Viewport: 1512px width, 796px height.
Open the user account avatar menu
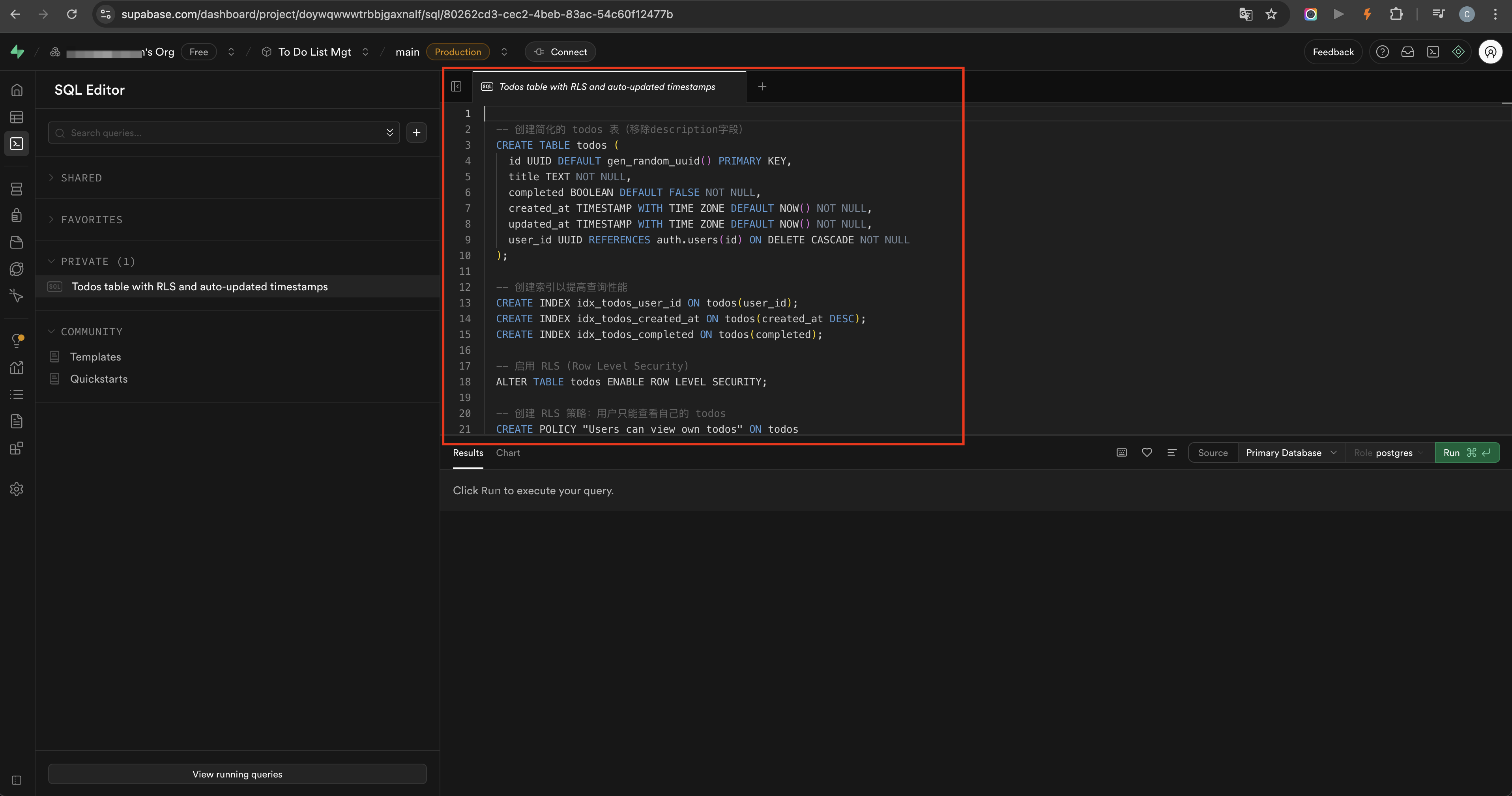pyautogui.click(x=1490, y=52)
